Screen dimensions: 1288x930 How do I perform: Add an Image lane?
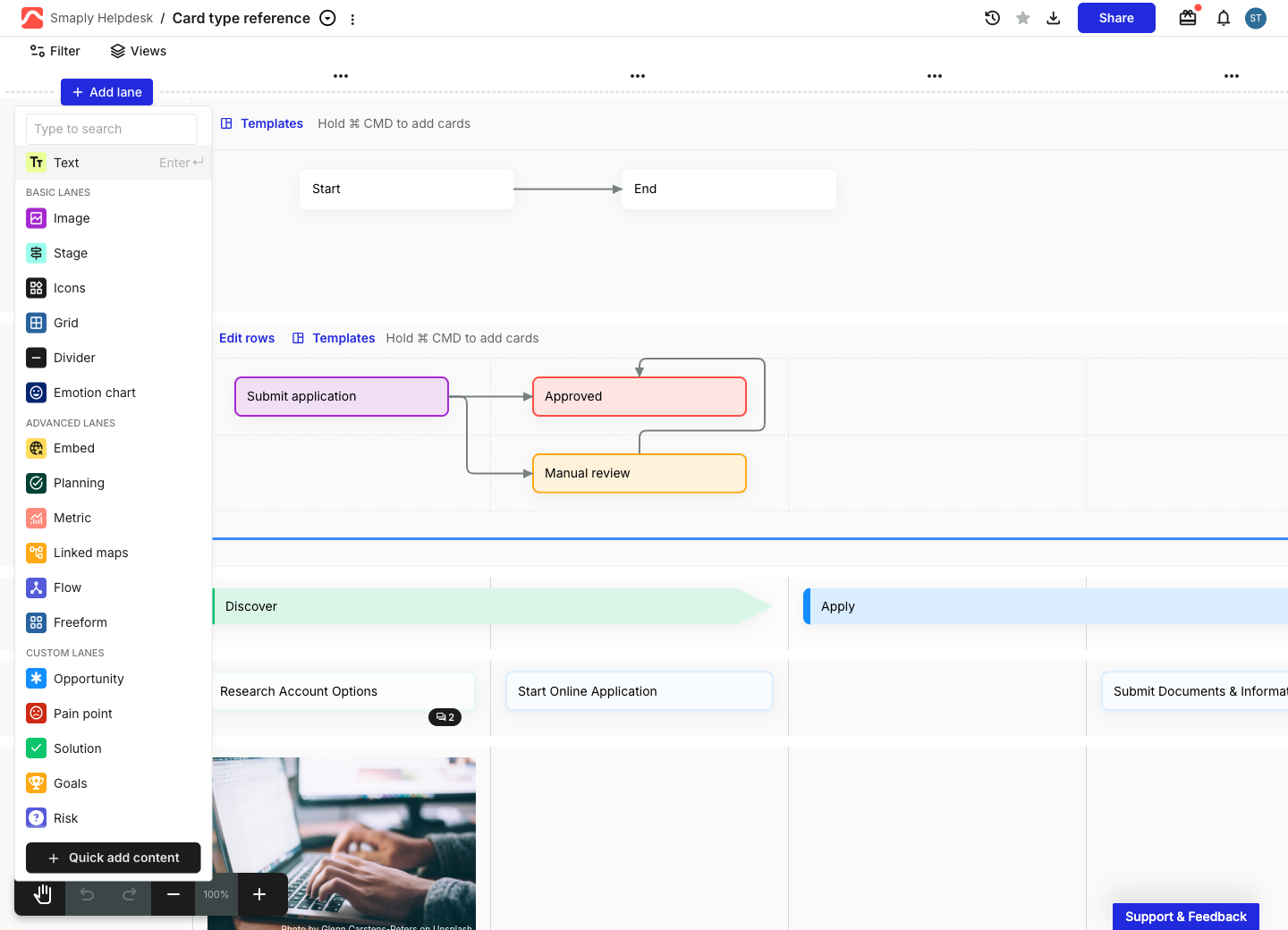[114, 218]
